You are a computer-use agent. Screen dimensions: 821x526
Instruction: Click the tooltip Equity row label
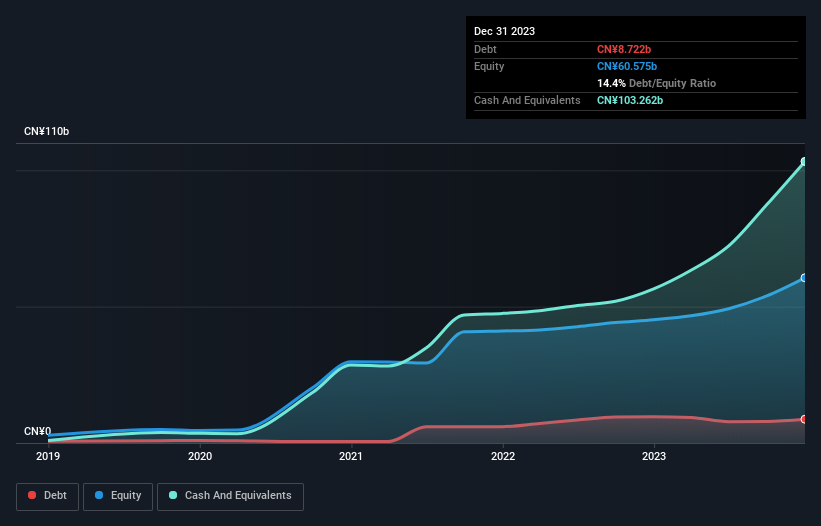point(489,66)
